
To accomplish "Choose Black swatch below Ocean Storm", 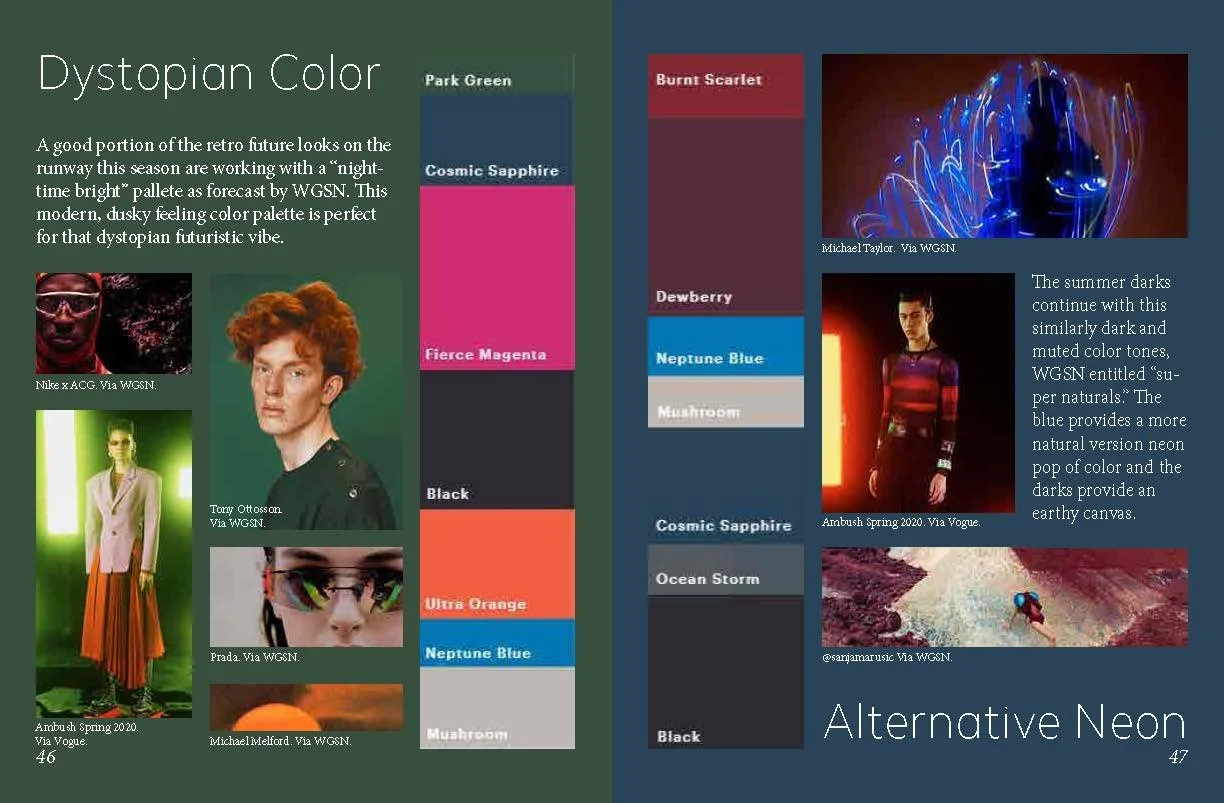I will click(x=725, y=672).
